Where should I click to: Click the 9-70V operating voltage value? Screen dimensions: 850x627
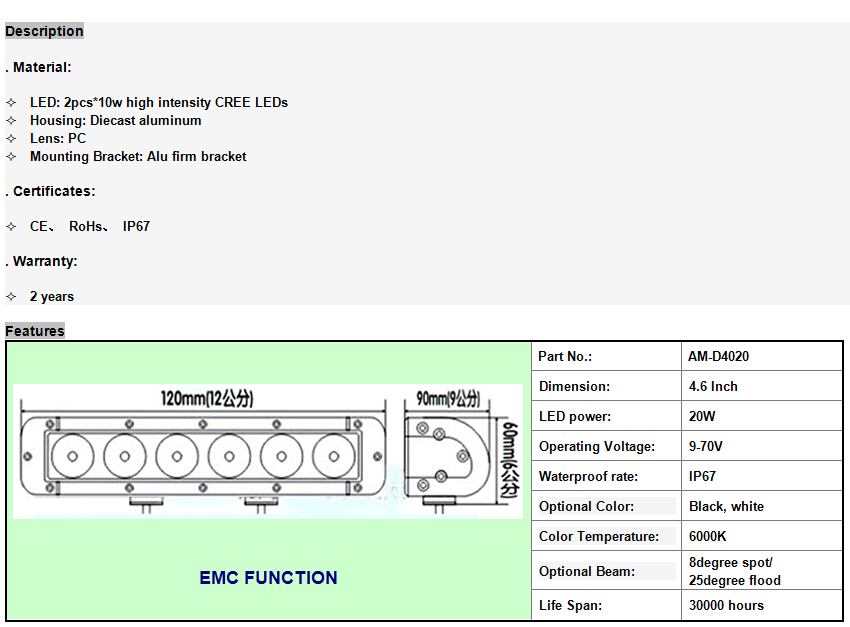(706, 446)
